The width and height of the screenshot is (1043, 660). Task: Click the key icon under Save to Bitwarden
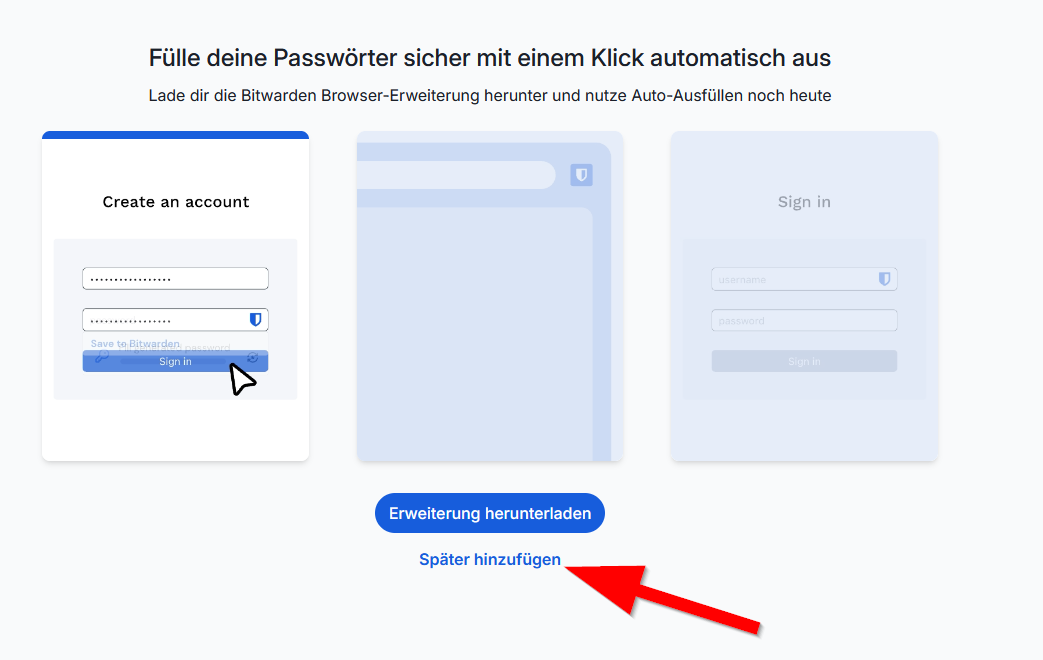[x=102, y=356]
